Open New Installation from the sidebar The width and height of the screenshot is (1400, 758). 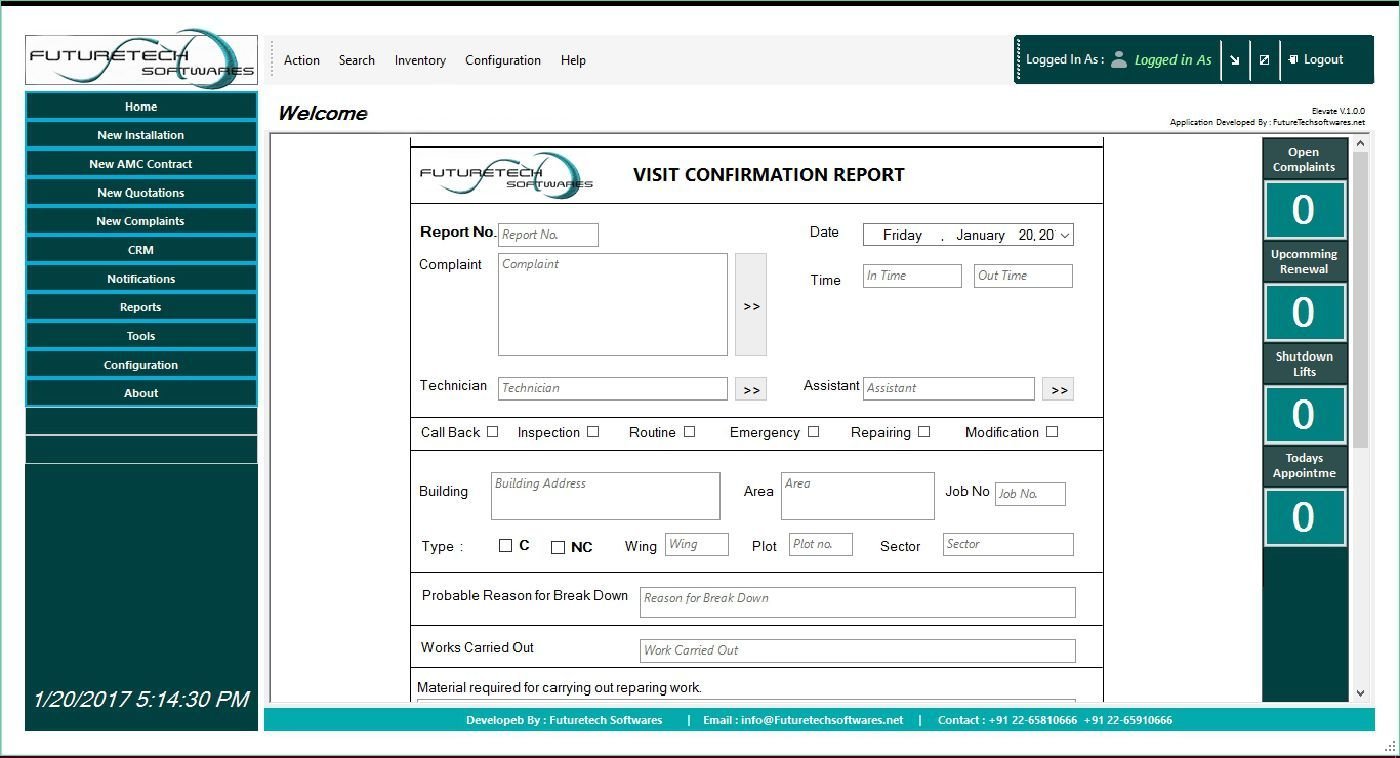click(x=141, y=135)
